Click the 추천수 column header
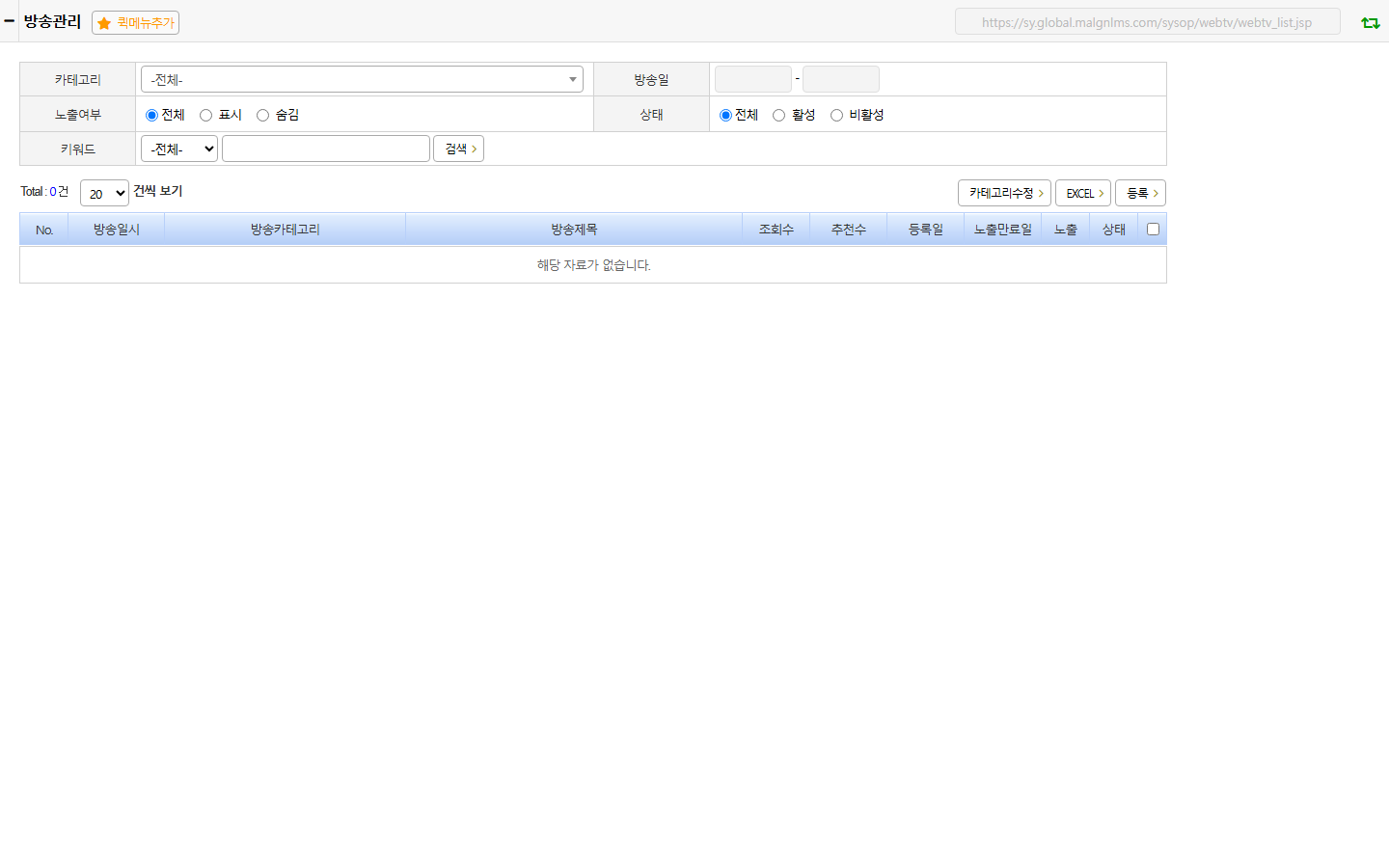 (x=849, y=230)
